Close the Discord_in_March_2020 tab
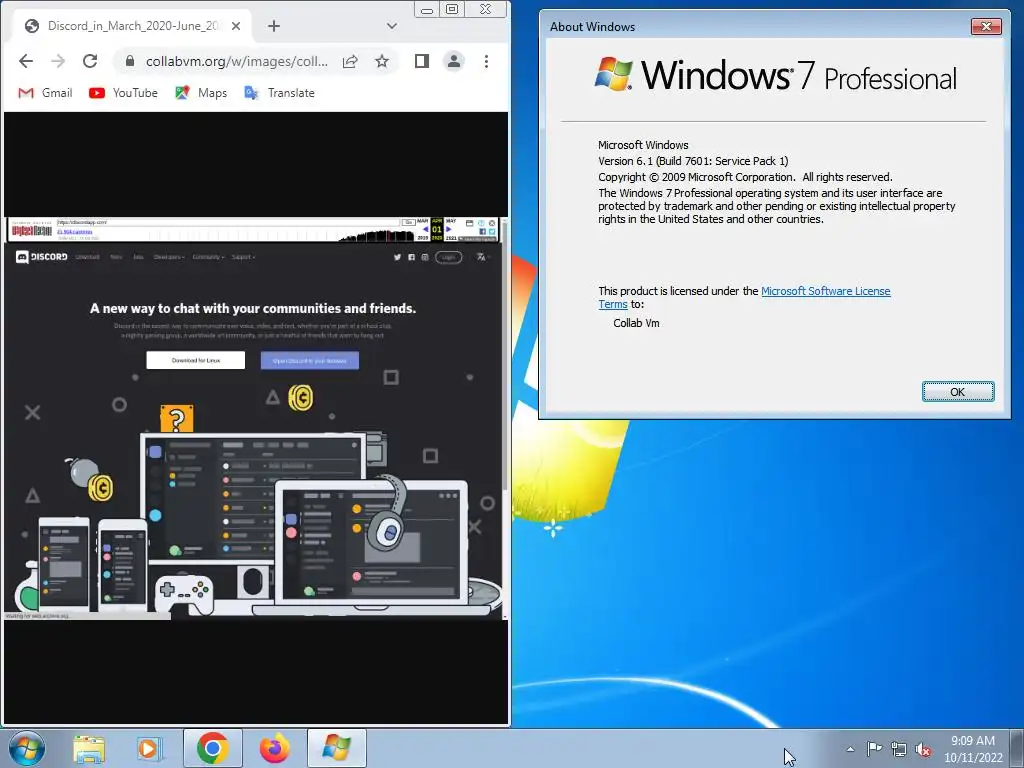 click(x=236, y=26)
